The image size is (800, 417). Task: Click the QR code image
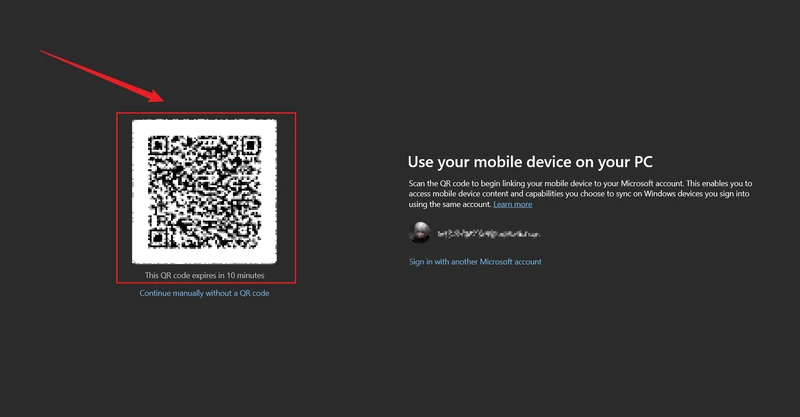tap(204, 191)
